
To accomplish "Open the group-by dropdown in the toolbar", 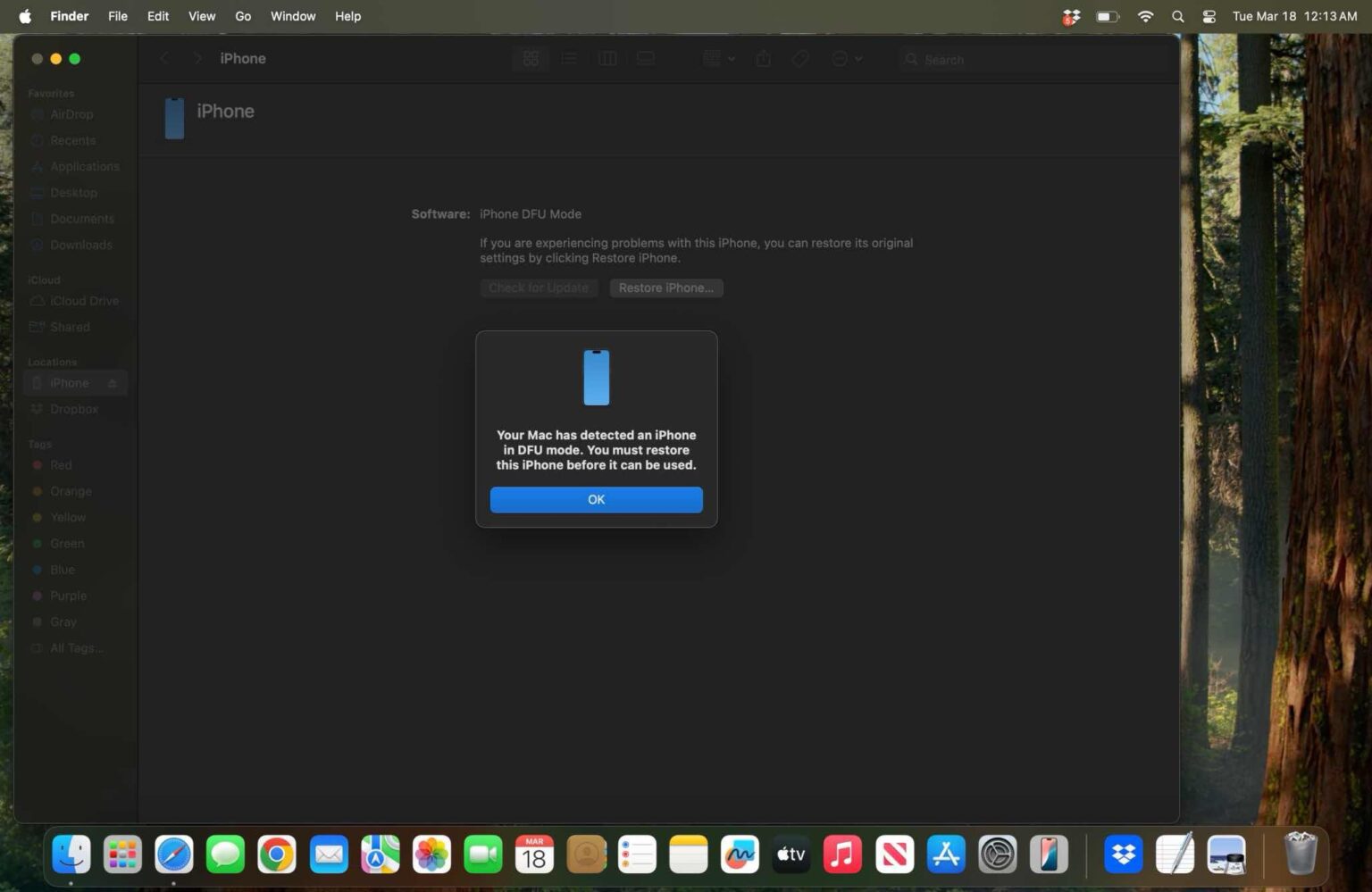I will point(717,58).
